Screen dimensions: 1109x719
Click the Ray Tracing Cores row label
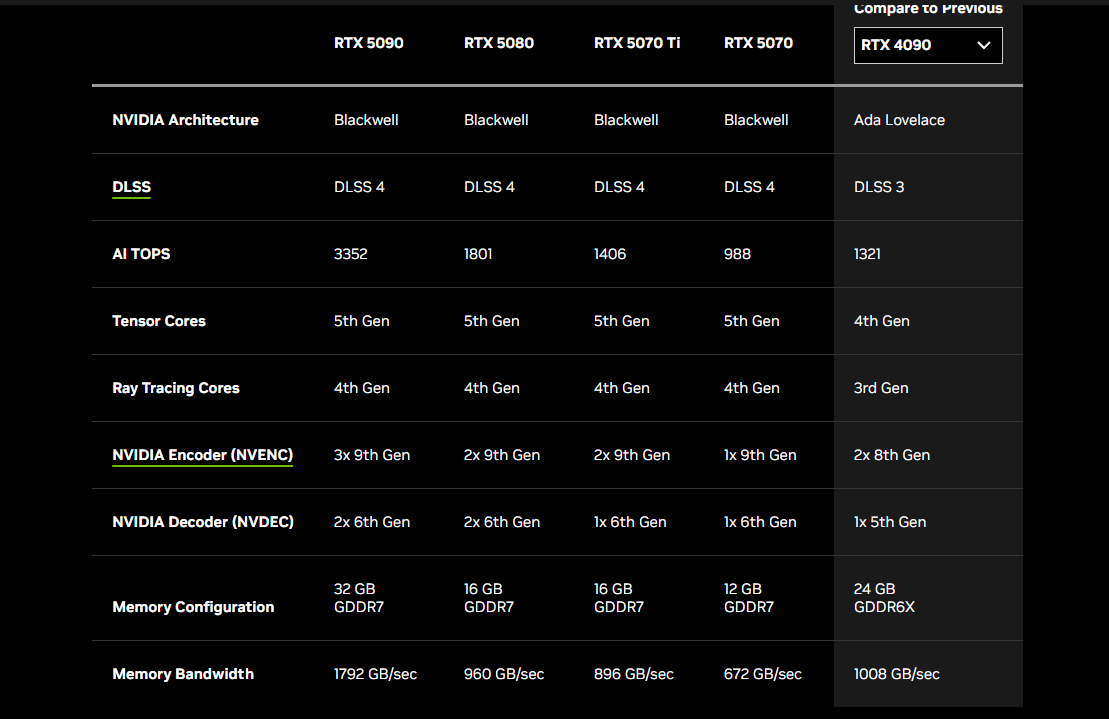(x=176, y=388)
